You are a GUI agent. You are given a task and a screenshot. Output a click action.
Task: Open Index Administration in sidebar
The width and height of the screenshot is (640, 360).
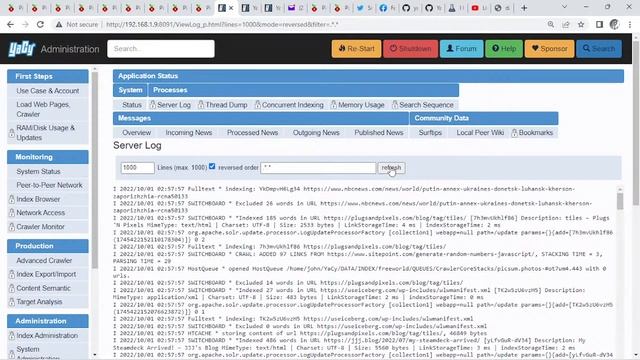47,336
